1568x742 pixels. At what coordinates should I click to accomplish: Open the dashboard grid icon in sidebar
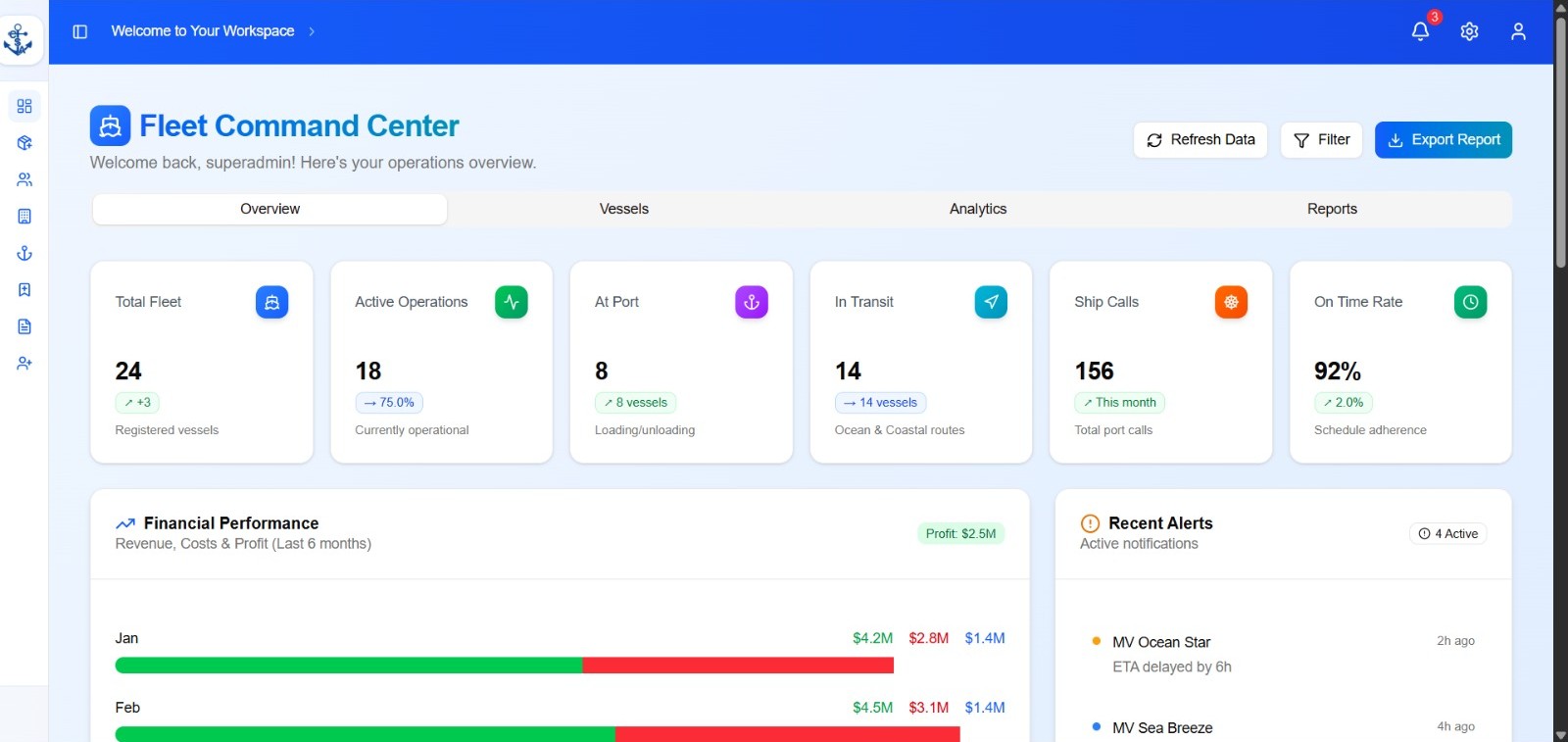[x=24, y=106]
